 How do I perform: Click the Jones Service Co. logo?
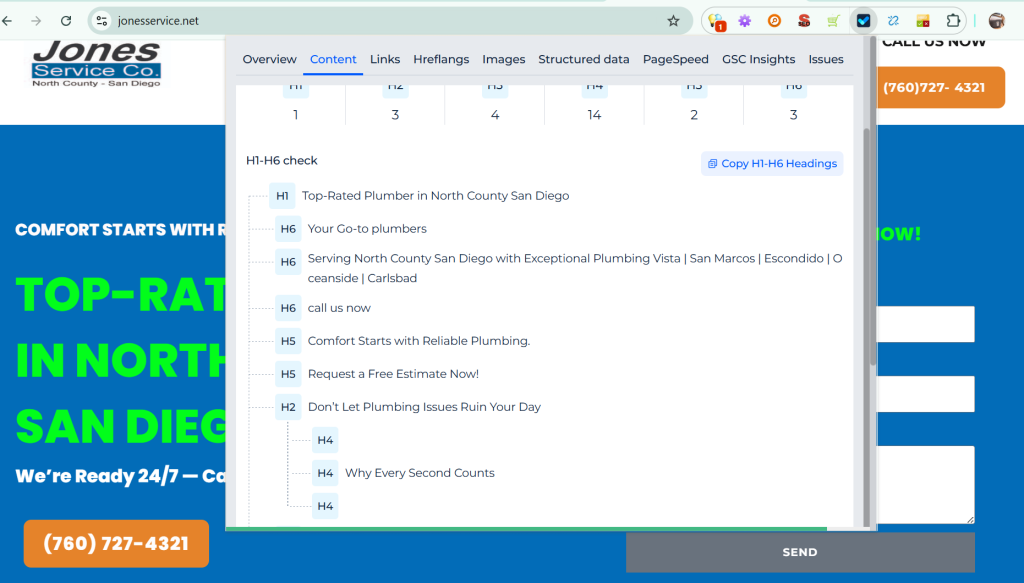96,63
